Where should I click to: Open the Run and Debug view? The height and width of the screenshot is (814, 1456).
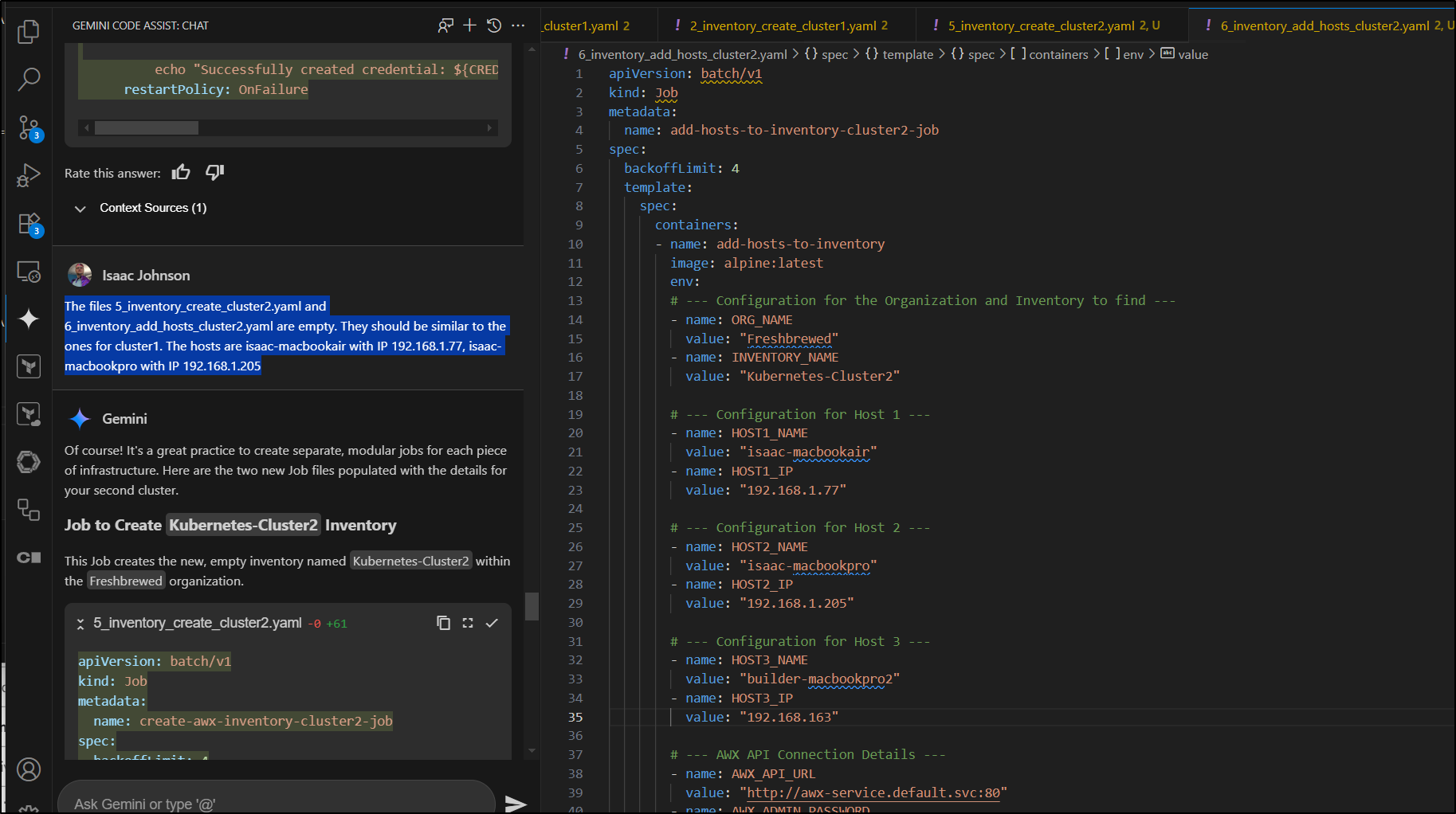[x=29, y=175]
